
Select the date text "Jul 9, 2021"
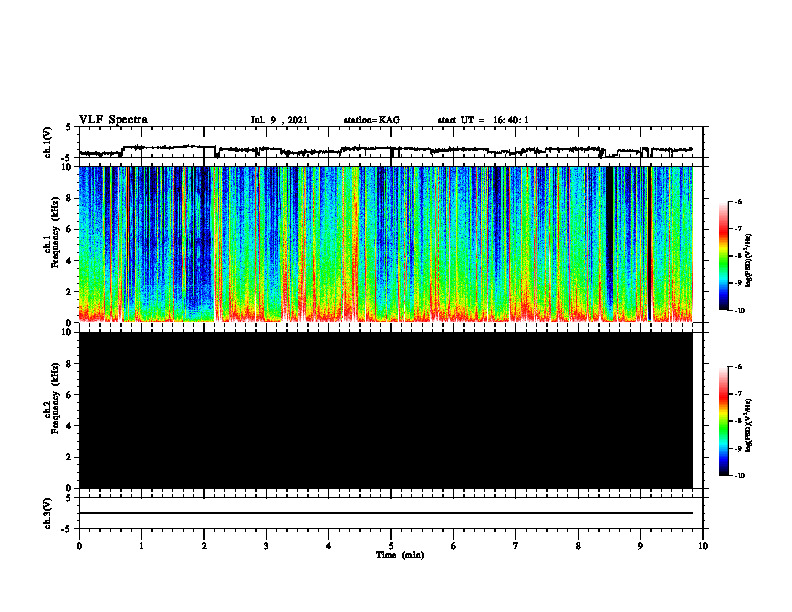click(x=279, y=120)
